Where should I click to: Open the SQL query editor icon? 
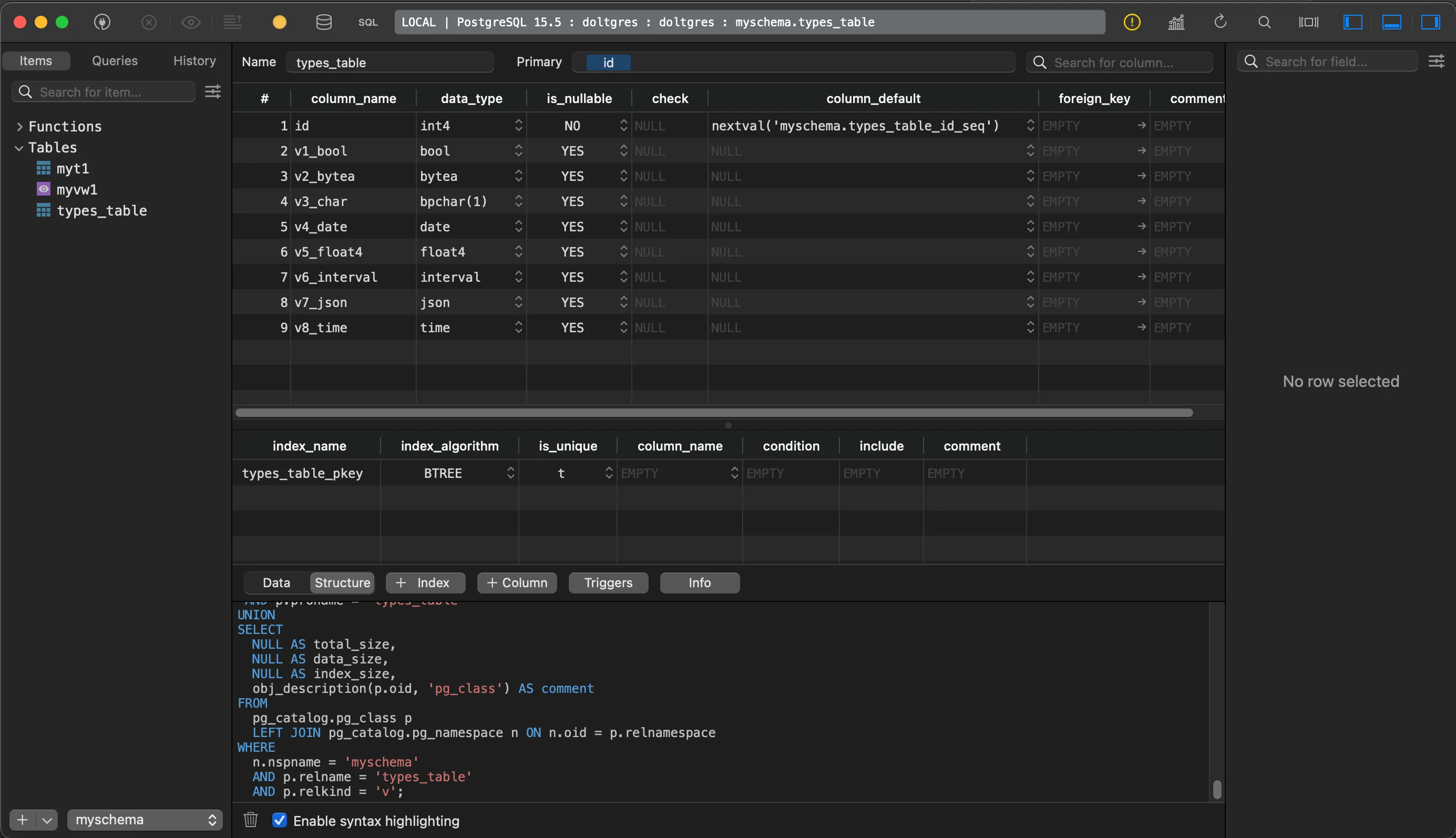tap(367, 23)
